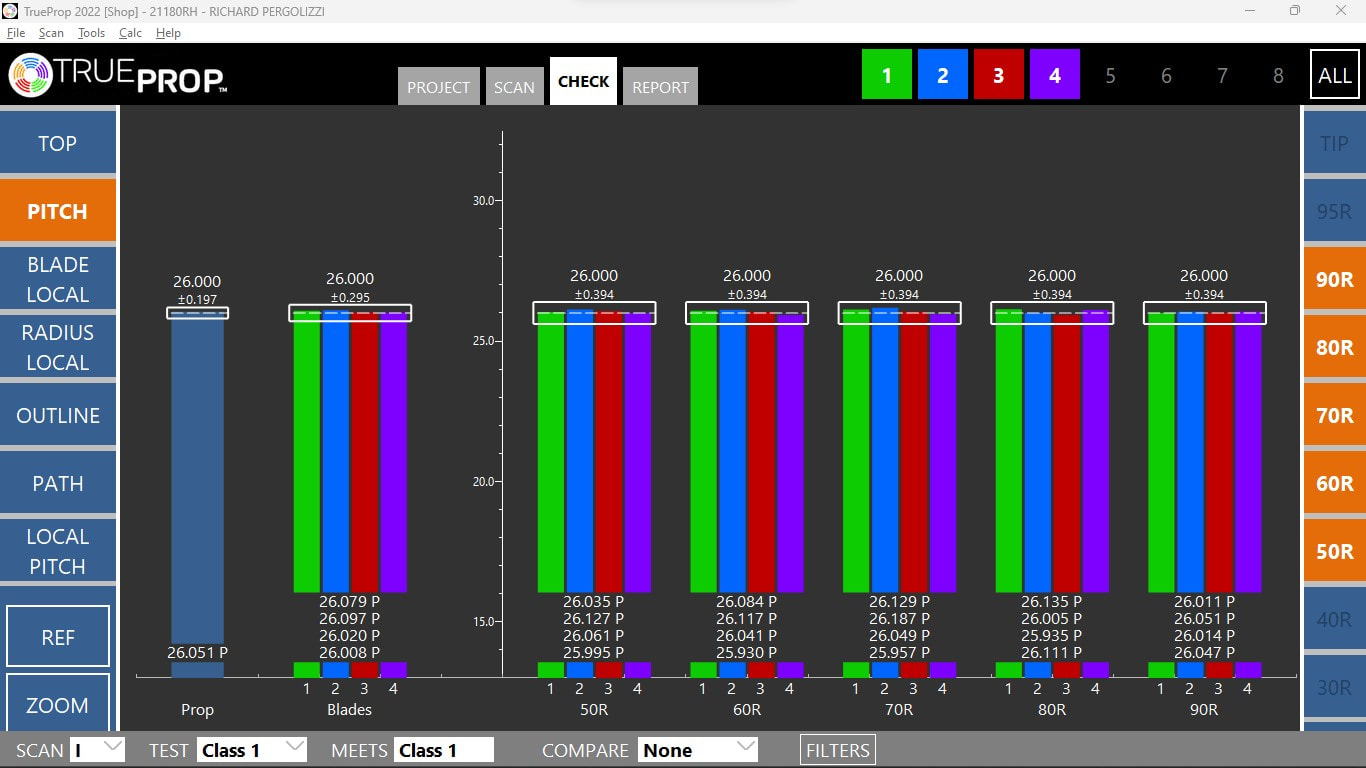Toggle blade 3 red selector
The image size is (1366, 768).
(998, 75)
